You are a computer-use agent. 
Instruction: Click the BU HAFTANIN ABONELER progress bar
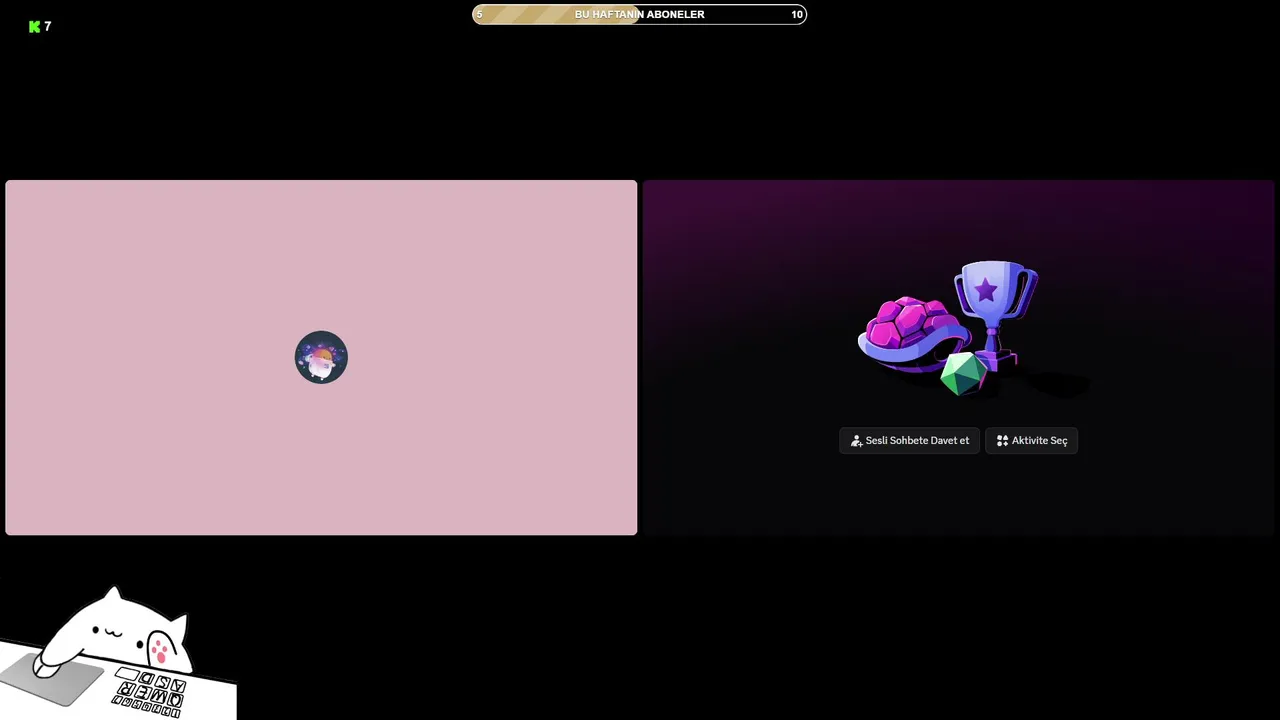(x=639, y=14)
